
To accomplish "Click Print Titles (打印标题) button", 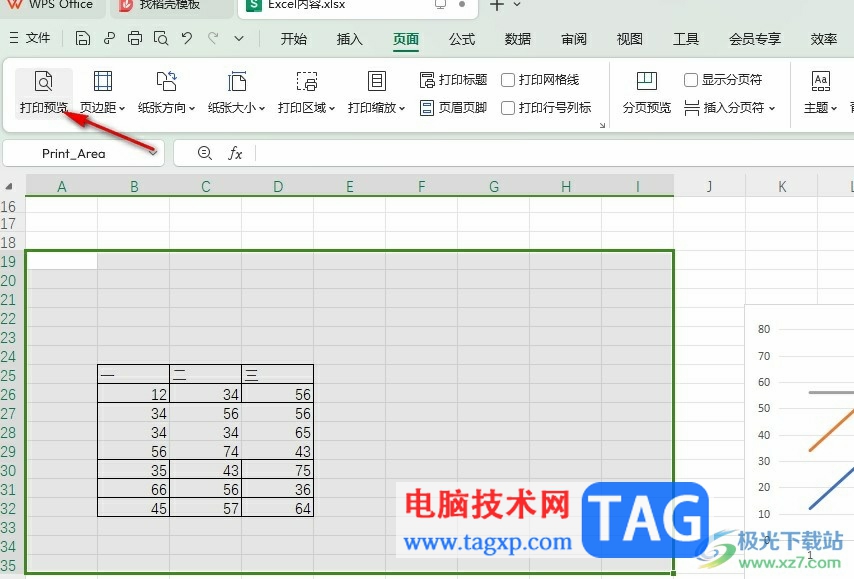I will [453, 80].
